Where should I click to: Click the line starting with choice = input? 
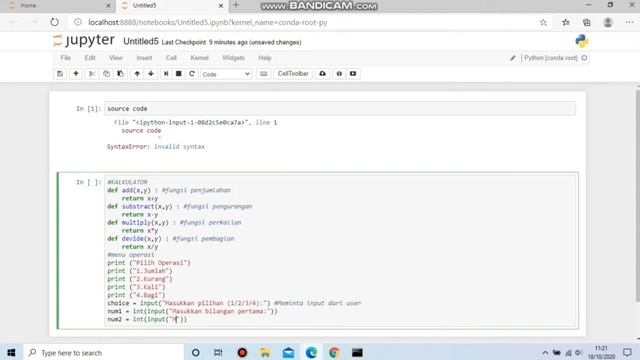[x=234, y=303]
